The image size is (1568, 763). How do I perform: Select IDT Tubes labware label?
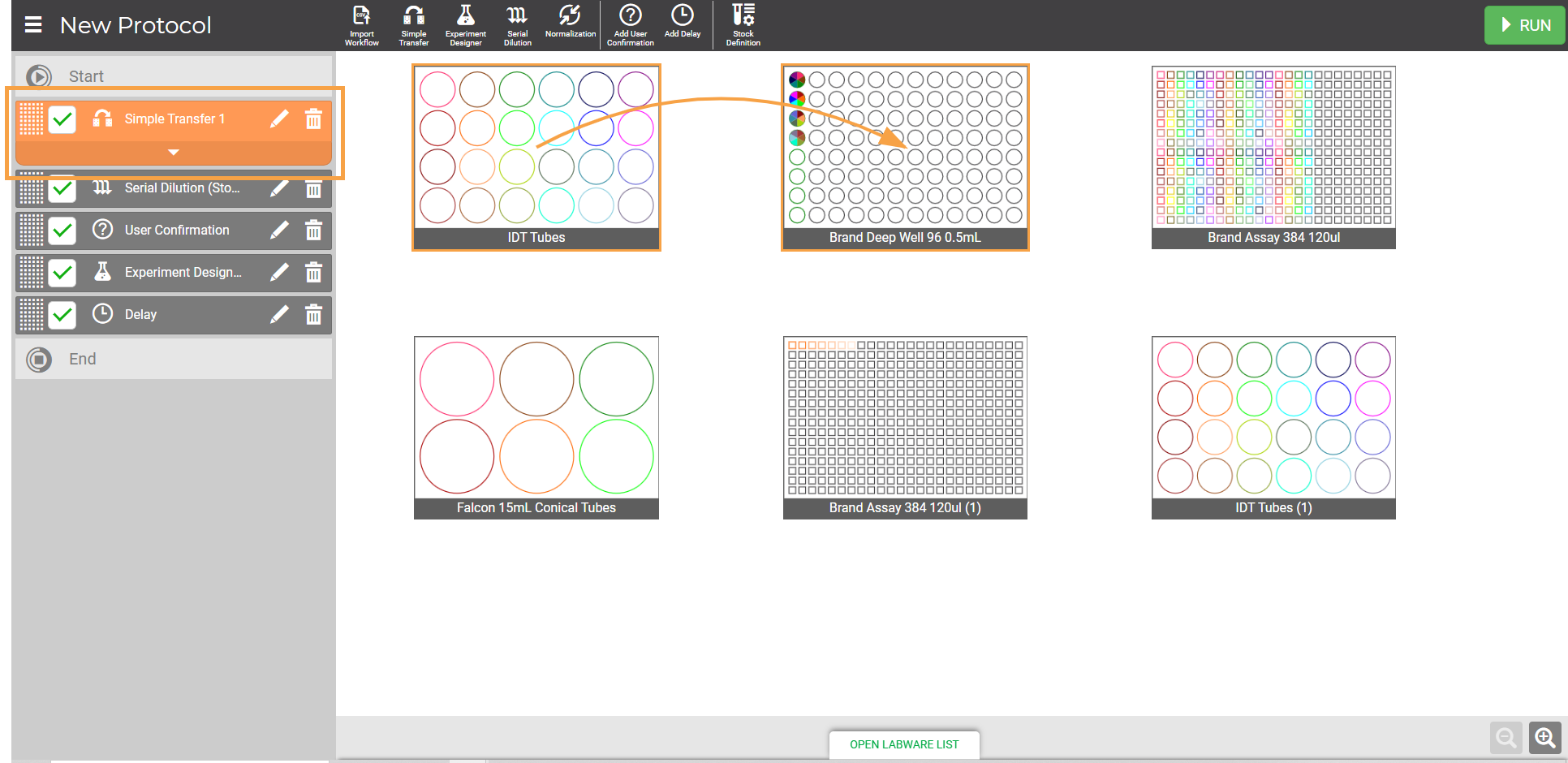(536, 238)
